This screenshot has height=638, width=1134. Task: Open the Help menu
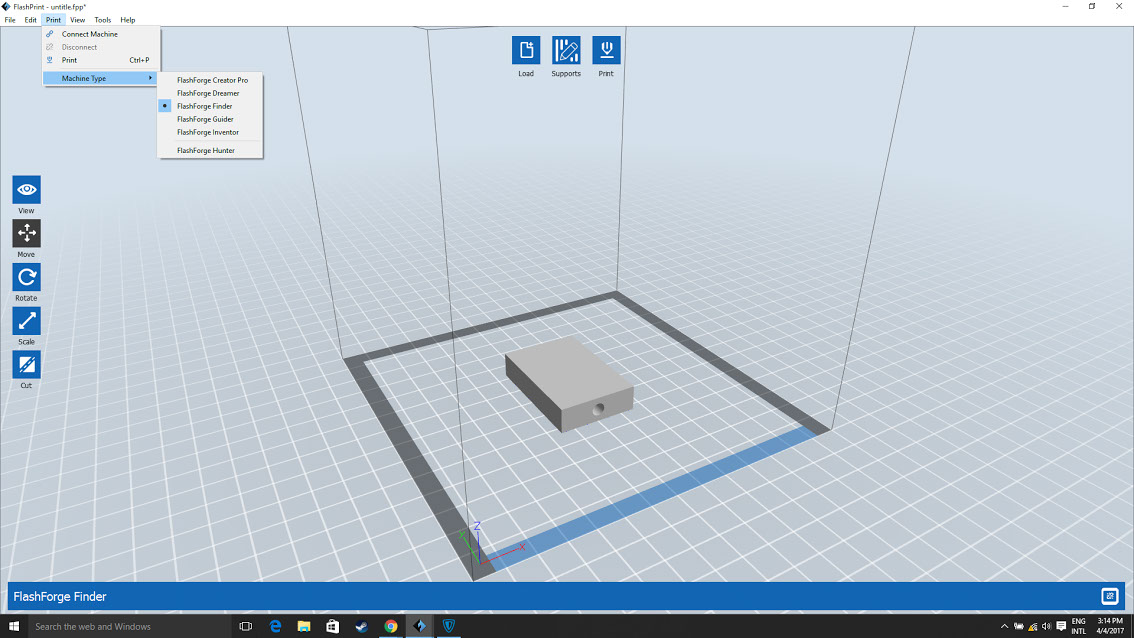pyautogui.click(x=128, y=20)
